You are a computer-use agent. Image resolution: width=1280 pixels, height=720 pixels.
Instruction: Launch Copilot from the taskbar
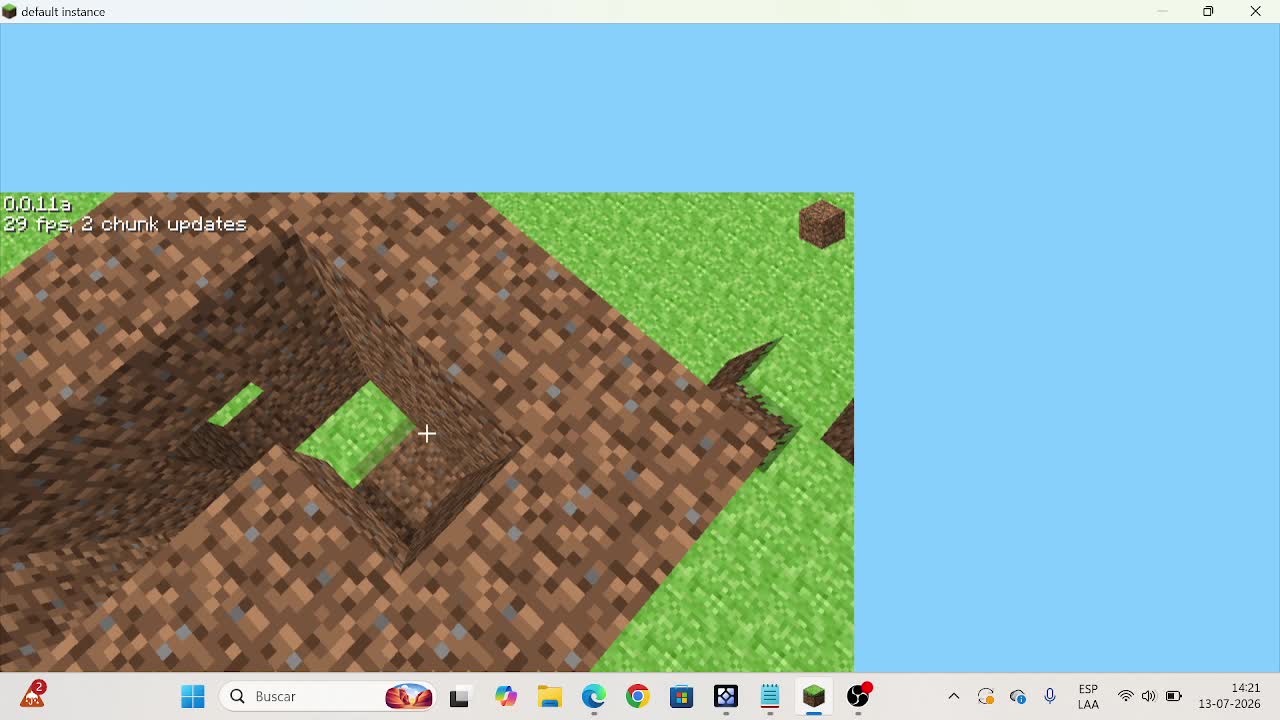[506, 696]
